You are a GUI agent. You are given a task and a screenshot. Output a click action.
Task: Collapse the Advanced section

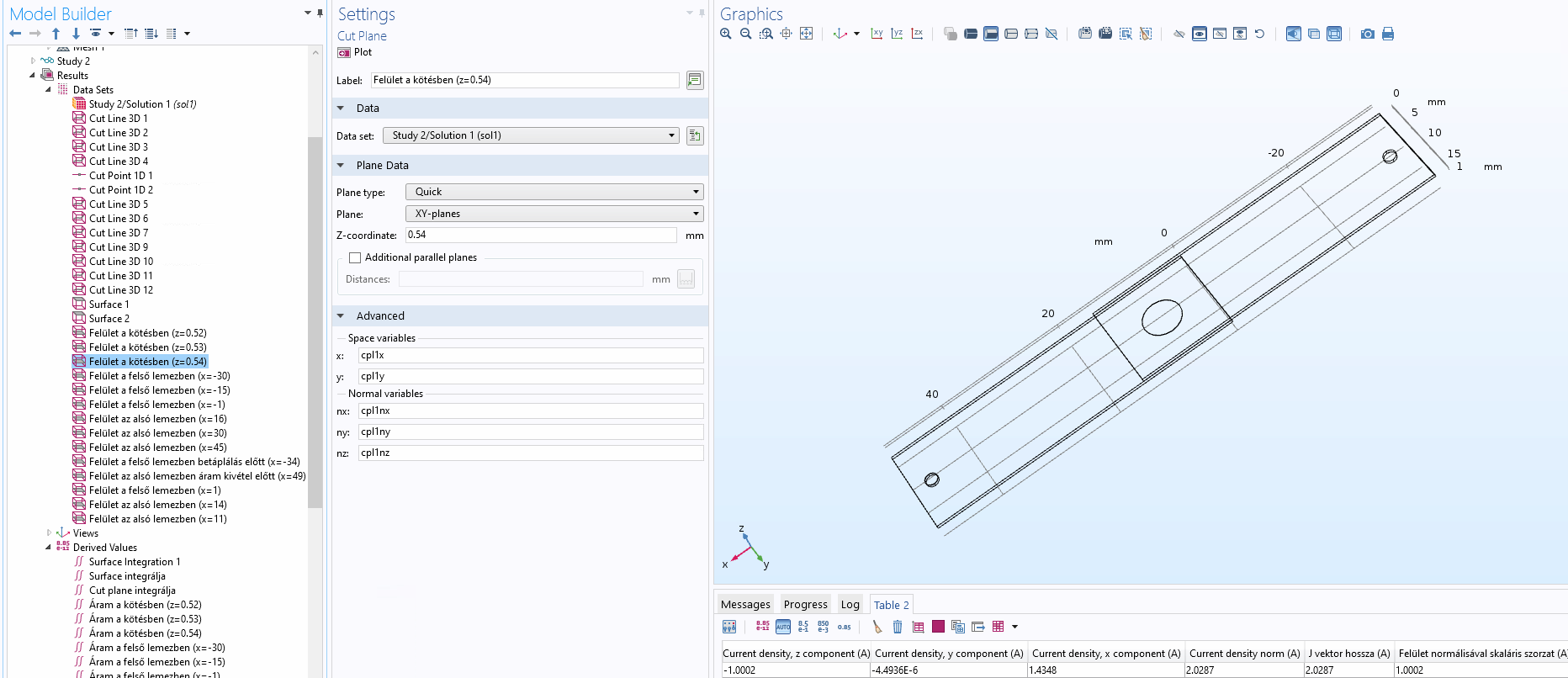click(341, 316)
